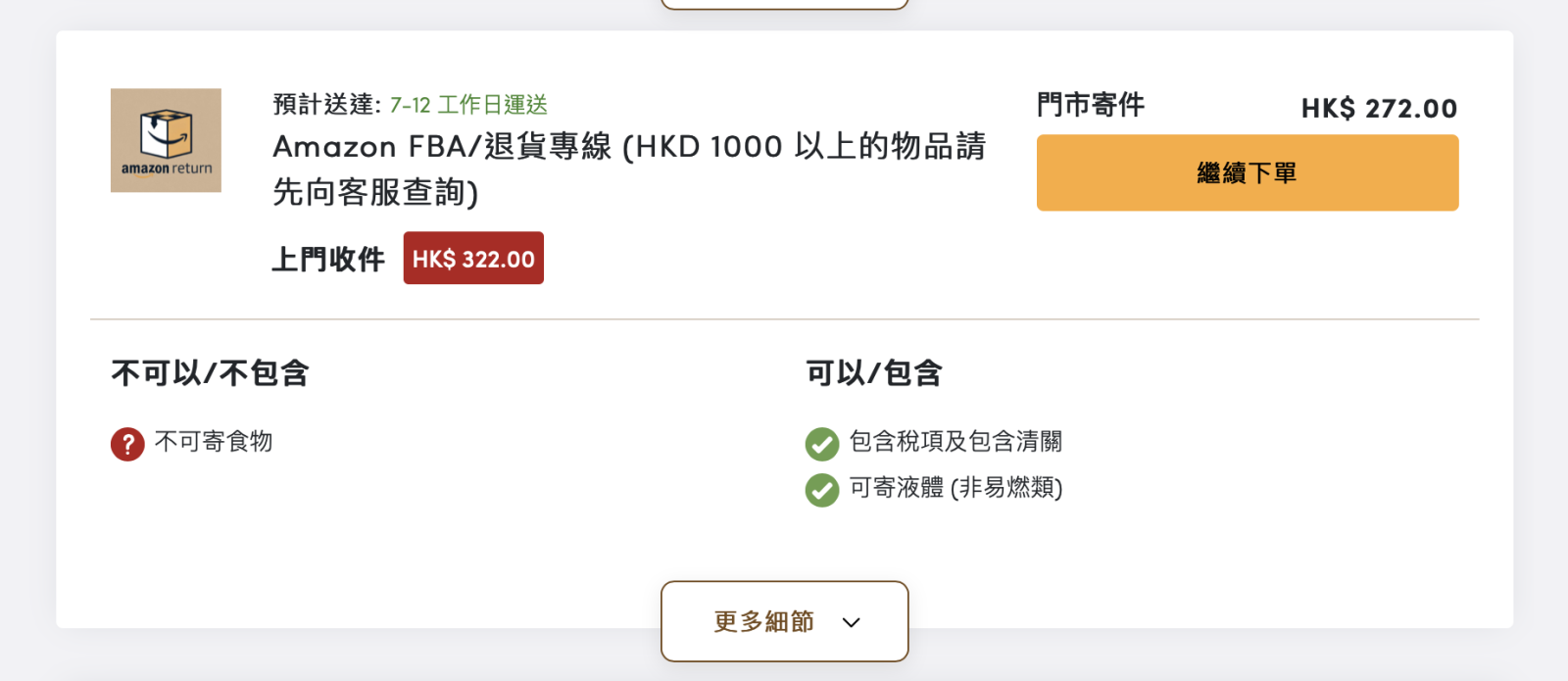The height and width of the screenshot is (681, 1568).
Task: Click the 包含稅項及包含清關 item text
Action: click(955, 442)
